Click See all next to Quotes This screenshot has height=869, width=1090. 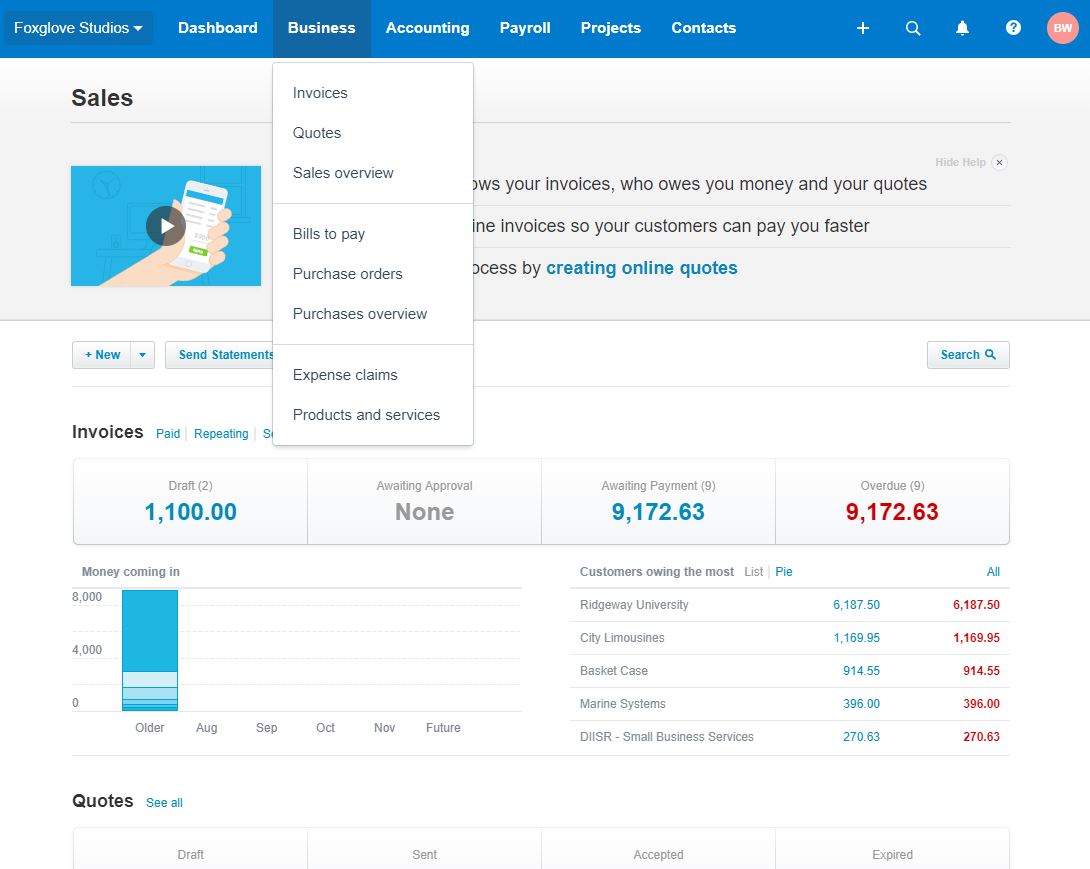pyautogui.click(x=164, y=802)
